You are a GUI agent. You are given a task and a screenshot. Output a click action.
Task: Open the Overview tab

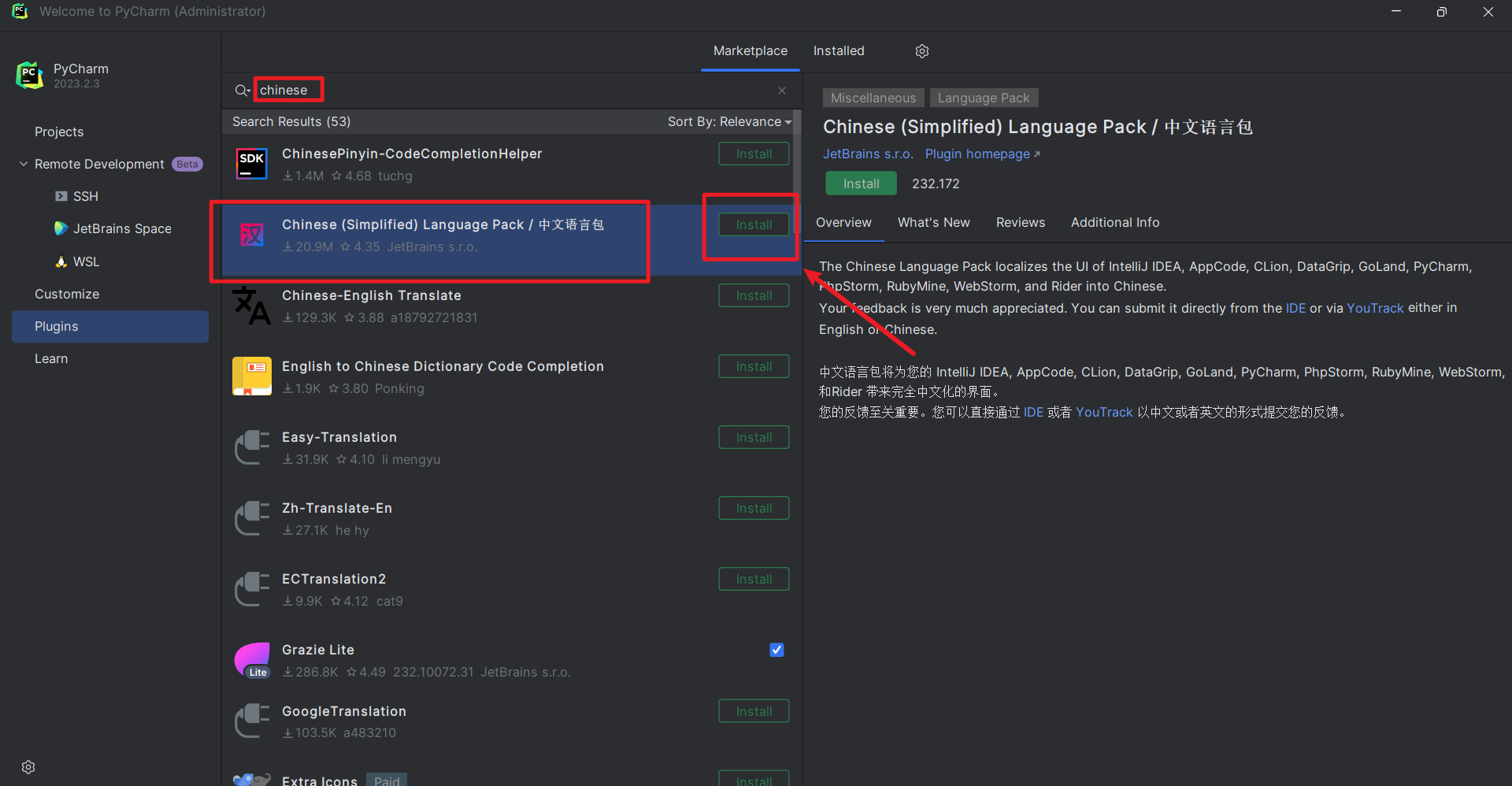click(843, 223)
